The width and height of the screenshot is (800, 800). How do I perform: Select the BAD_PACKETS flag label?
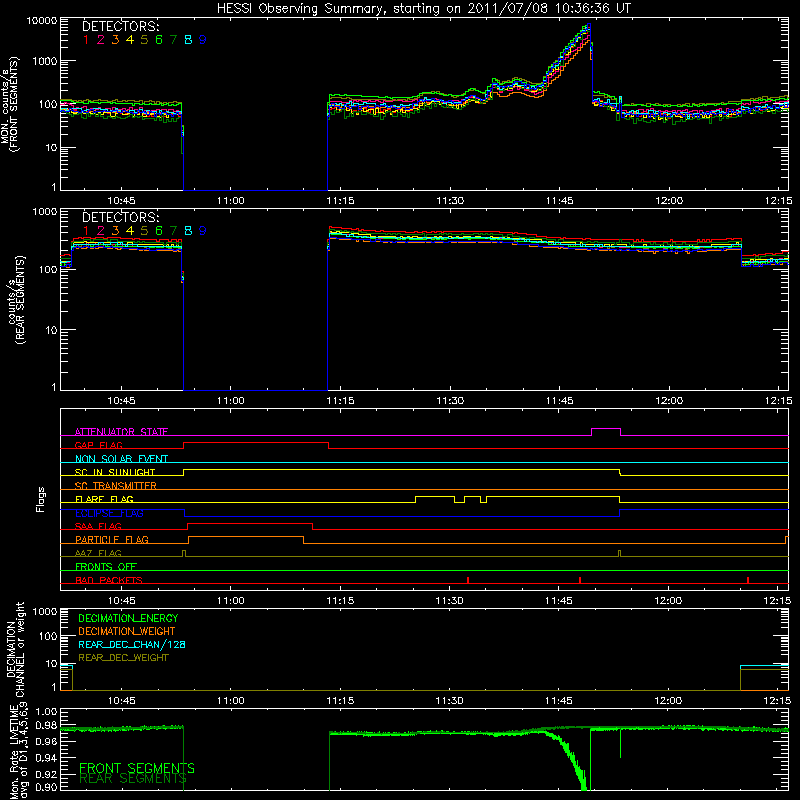(109, 580)
